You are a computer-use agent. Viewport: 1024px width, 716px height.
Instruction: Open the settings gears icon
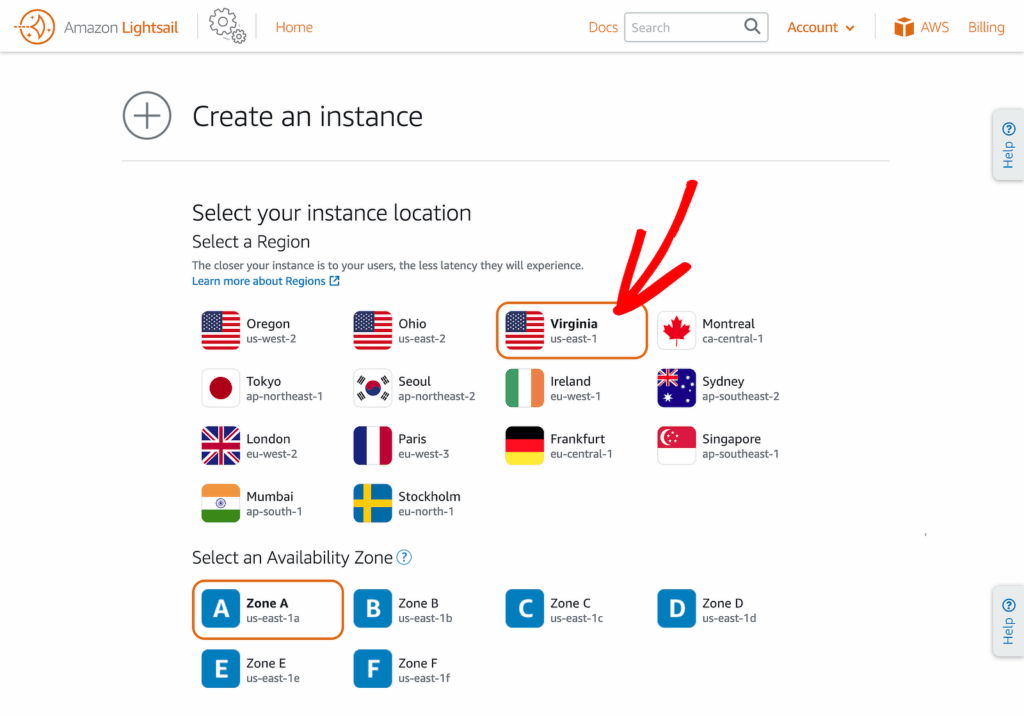[x=227, y=26]
